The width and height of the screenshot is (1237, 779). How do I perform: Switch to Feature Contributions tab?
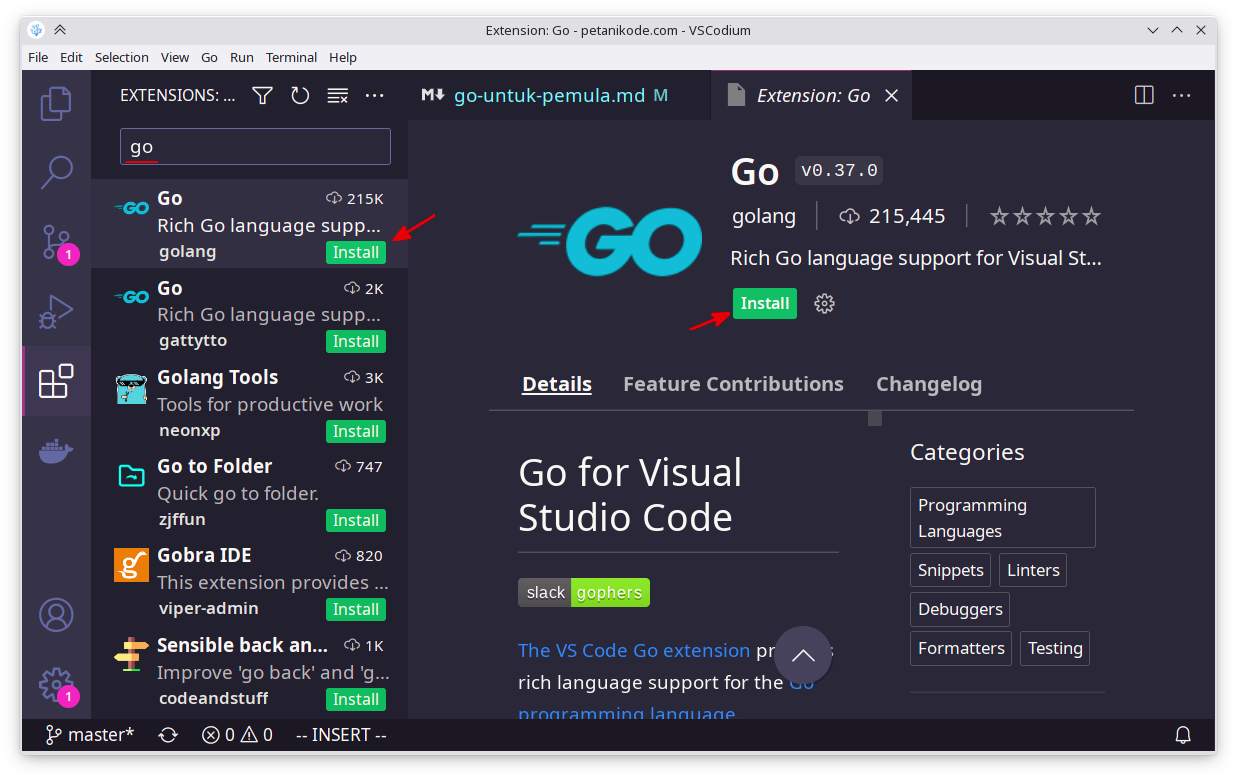tap(733, 384)
